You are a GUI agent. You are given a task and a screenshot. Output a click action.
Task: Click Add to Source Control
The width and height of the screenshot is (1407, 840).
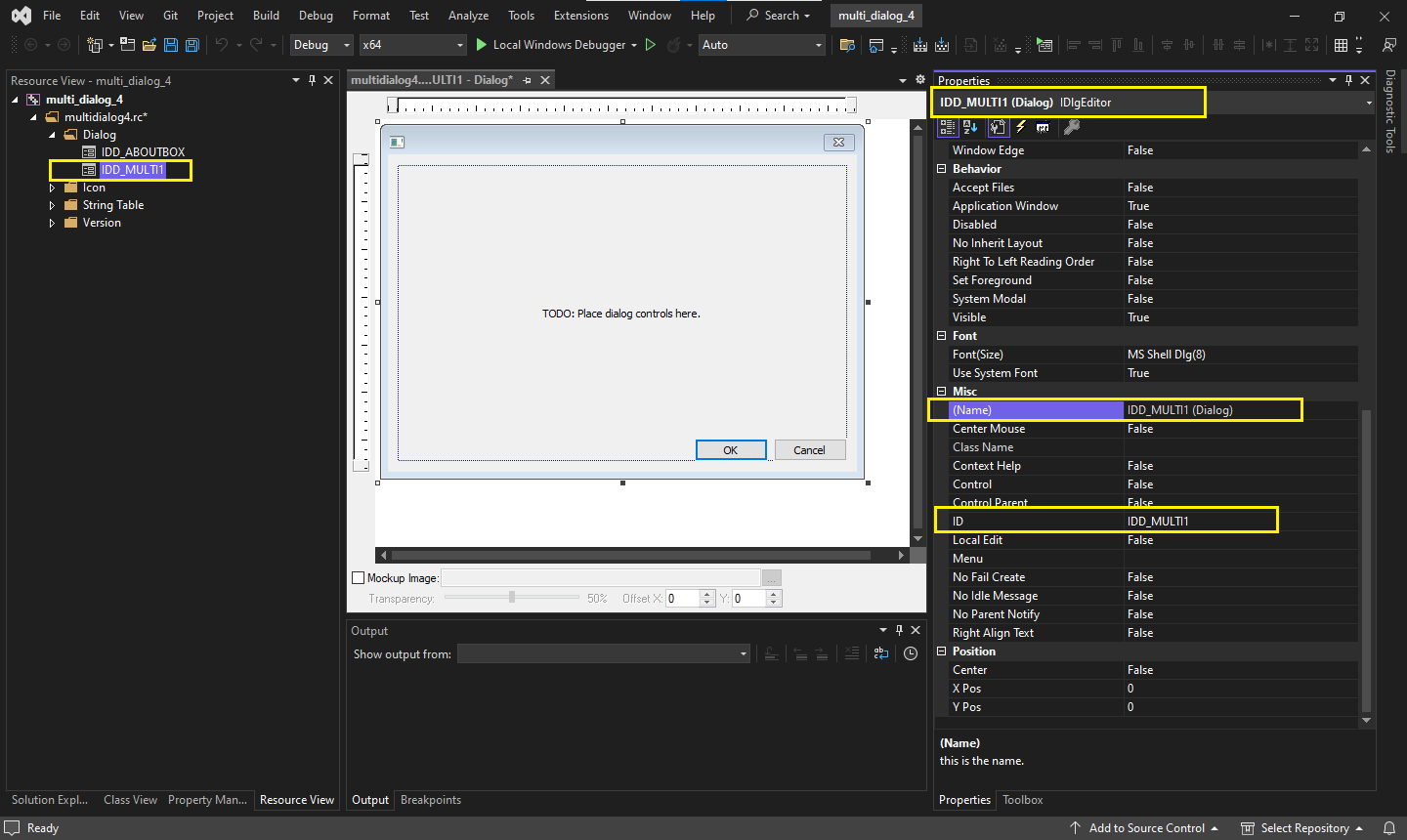point(1146,828)
